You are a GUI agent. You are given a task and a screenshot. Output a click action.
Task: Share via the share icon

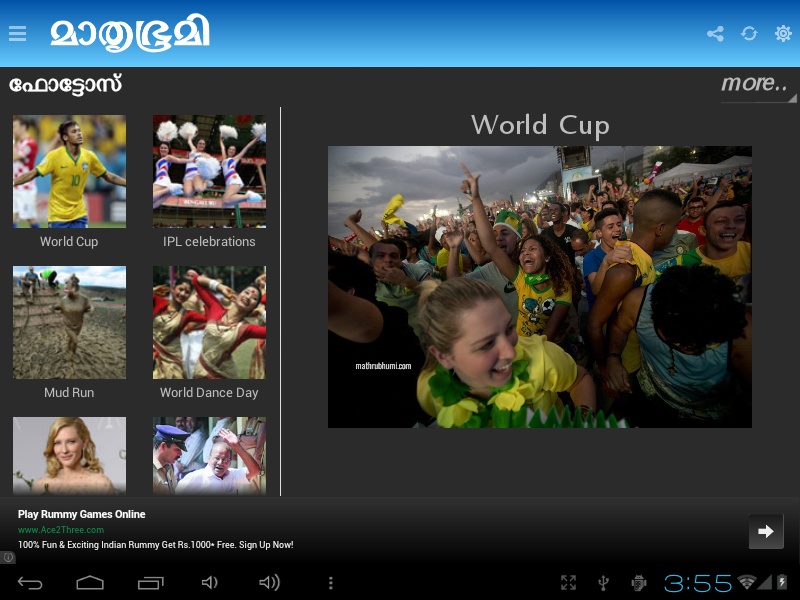(x=715, y=34)
